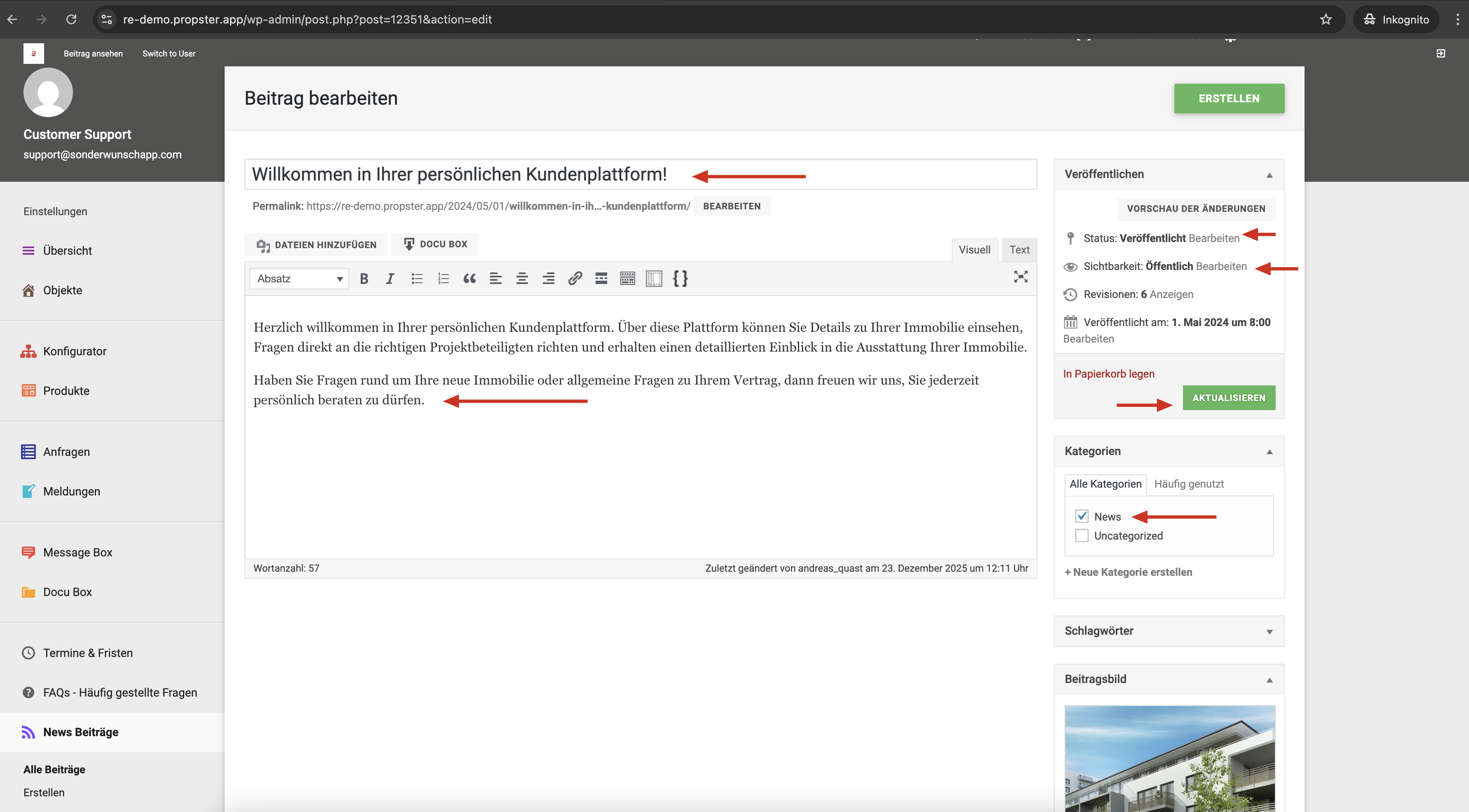Switch to the Text editor tab
1469x812 pixels.
click(1019, 250)
